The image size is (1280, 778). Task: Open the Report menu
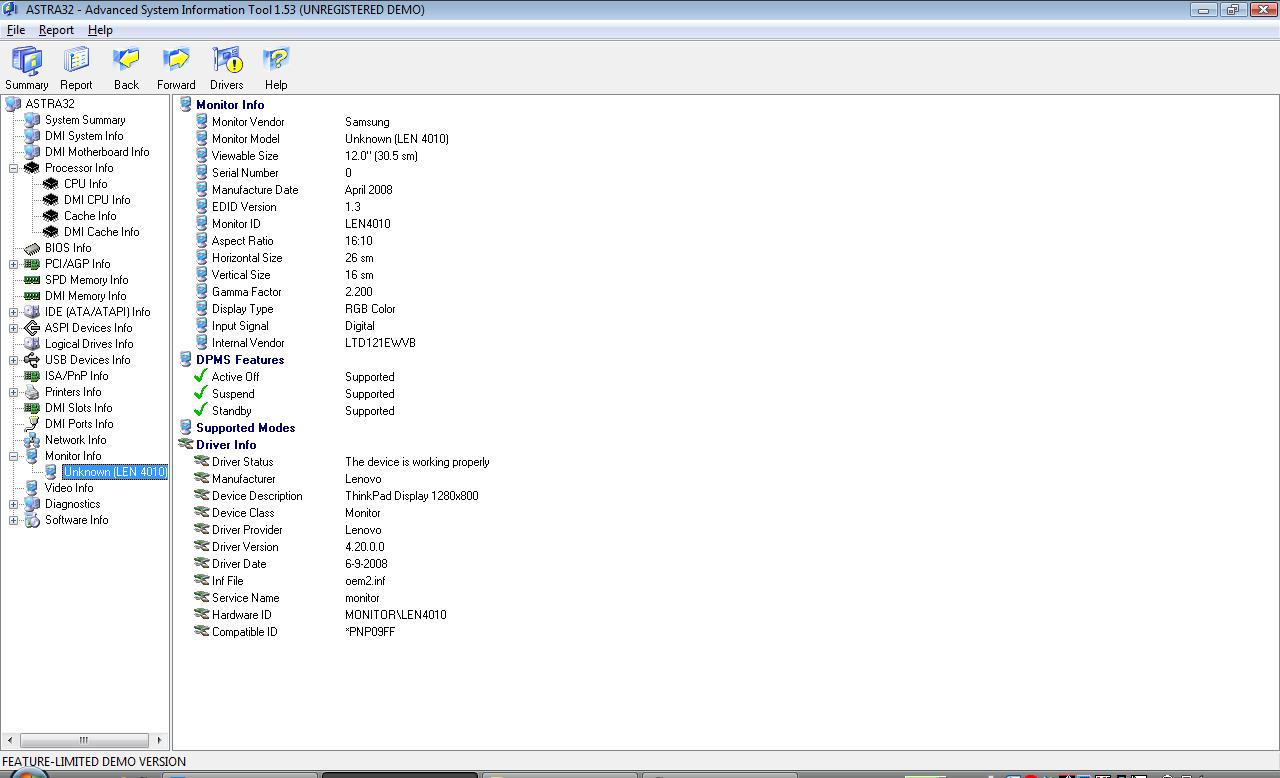point(56,30)
